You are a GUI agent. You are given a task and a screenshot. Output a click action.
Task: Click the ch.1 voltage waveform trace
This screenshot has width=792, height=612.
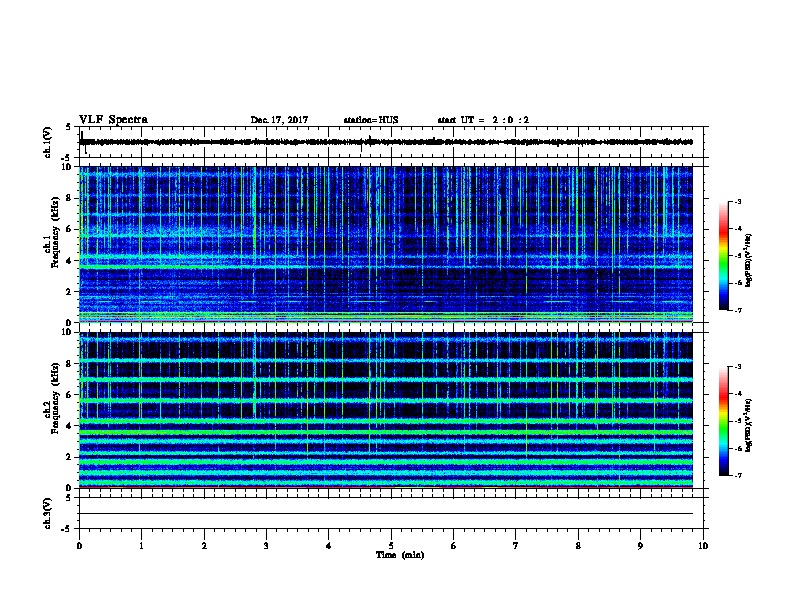386,142
